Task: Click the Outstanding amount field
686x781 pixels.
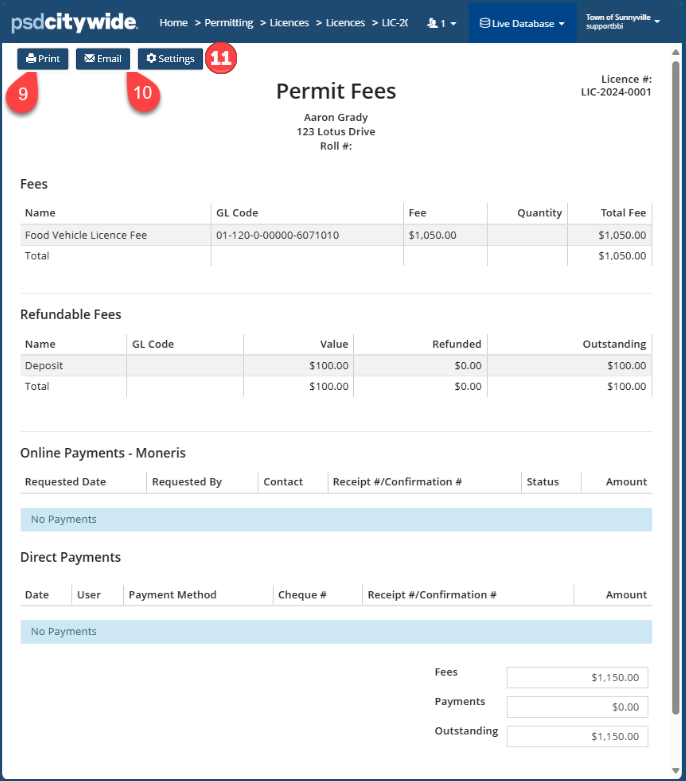Action: [x=577, y=736]
